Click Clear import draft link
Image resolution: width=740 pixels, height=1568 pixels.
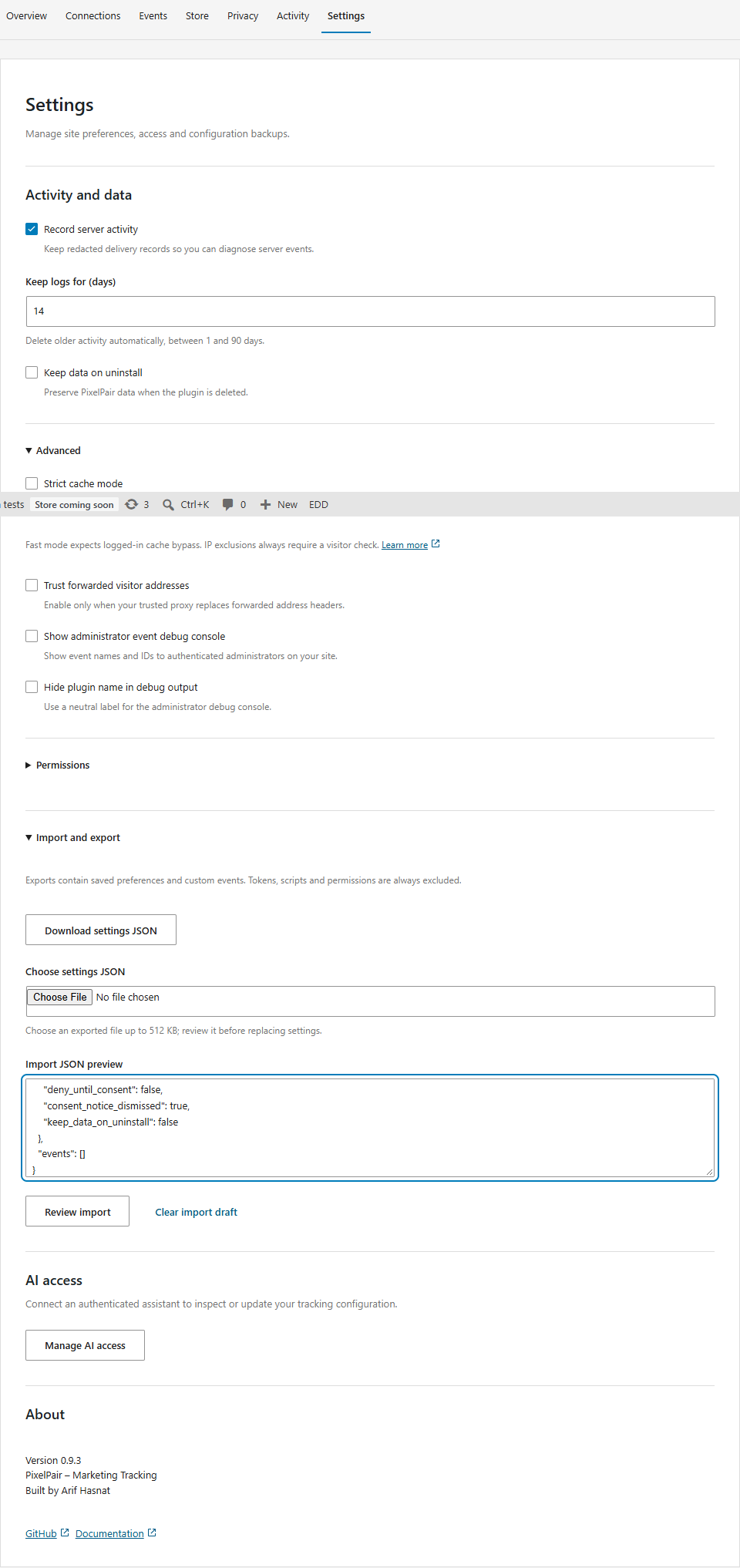click(197, 1212)
